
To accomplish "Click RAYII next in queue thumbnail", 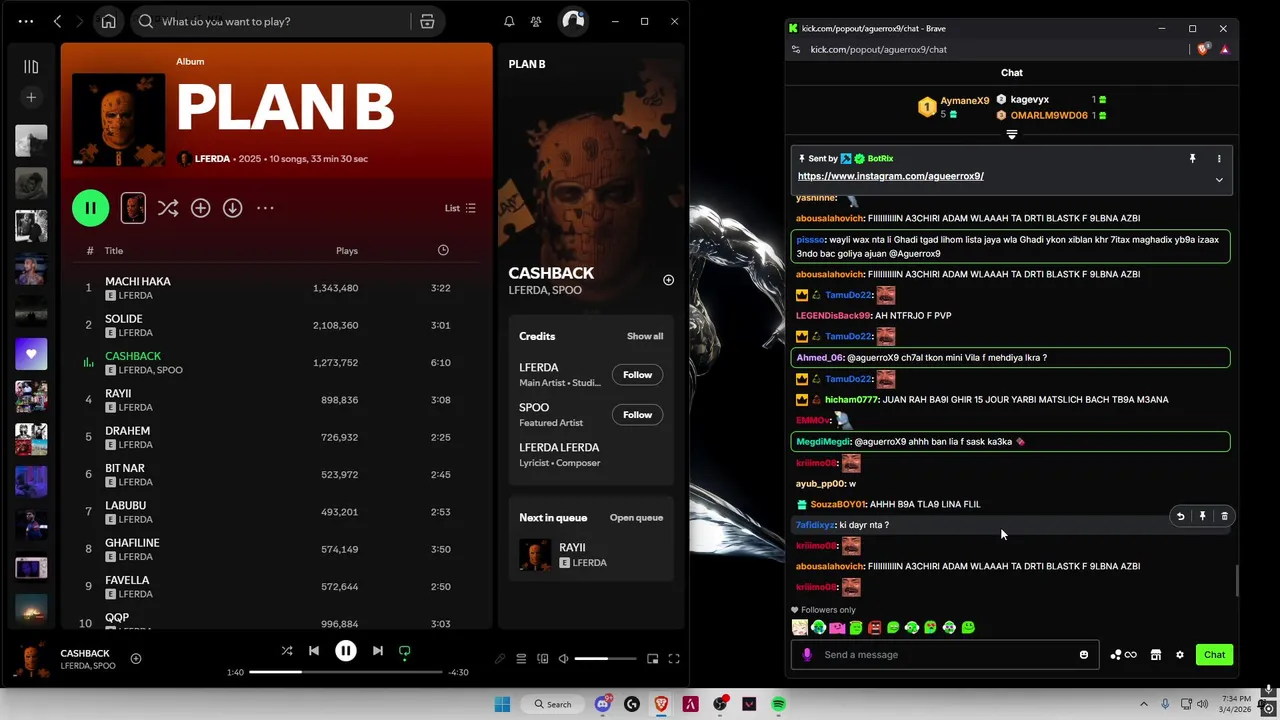I will pyautogui.click(x=535, y=555).
